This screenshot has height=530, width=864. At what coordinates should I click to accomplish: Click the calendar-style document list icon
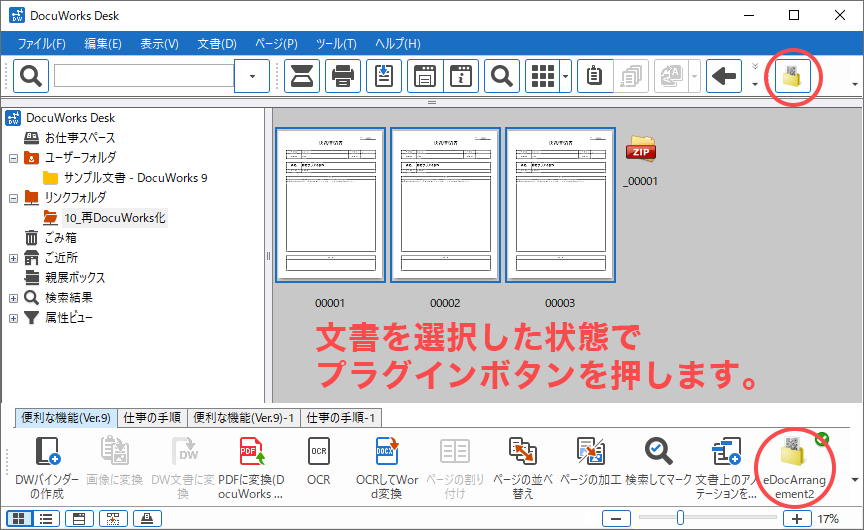point(425,75)
